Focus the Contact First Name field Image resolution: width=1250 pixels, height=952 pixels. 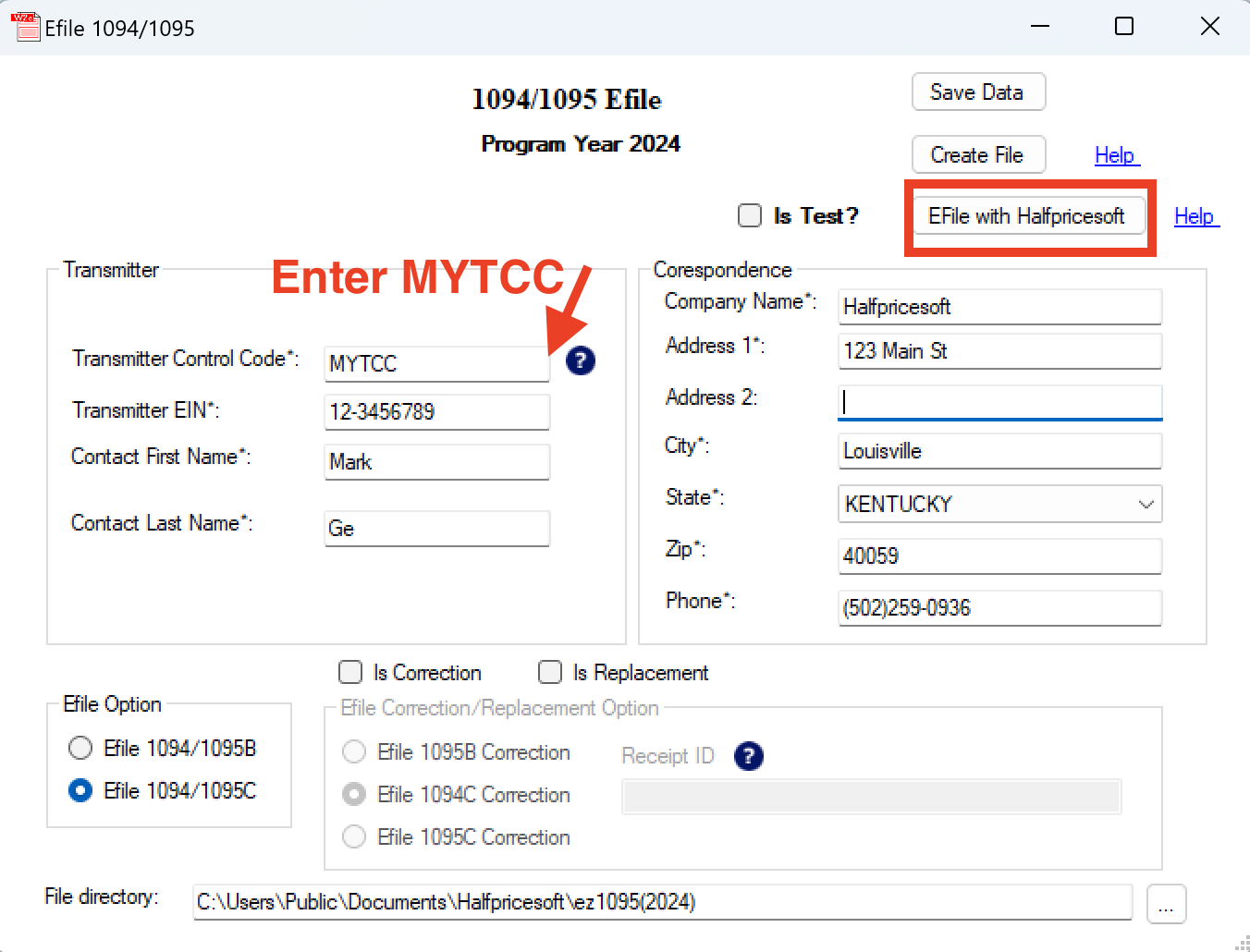(x=437, y=461)
